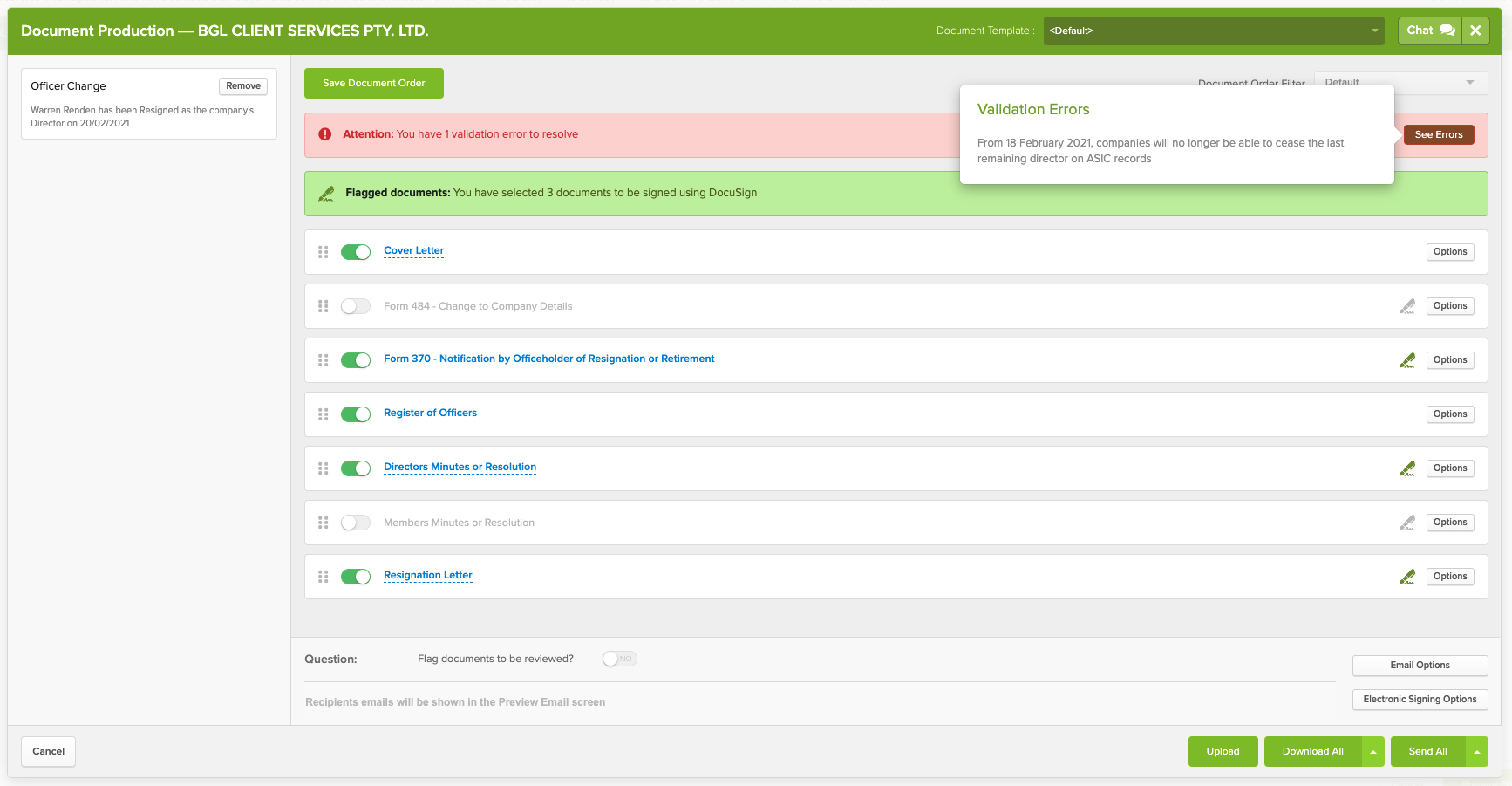Viewport: 1512px width, 786px height.
Task: Open the Document Template dropdown
Action: 1213,31
